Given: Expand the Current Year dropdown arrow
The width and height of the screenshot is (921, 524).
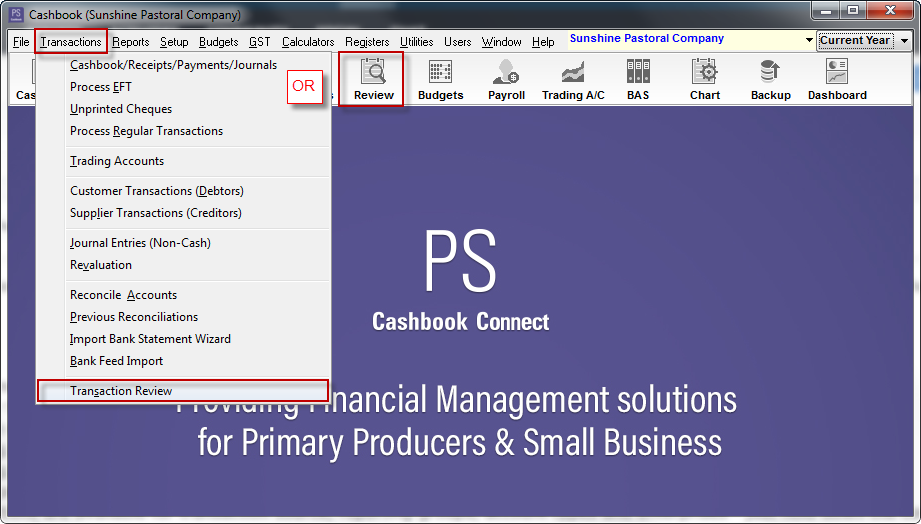Looking at the screenshot, I should [904, 41].
